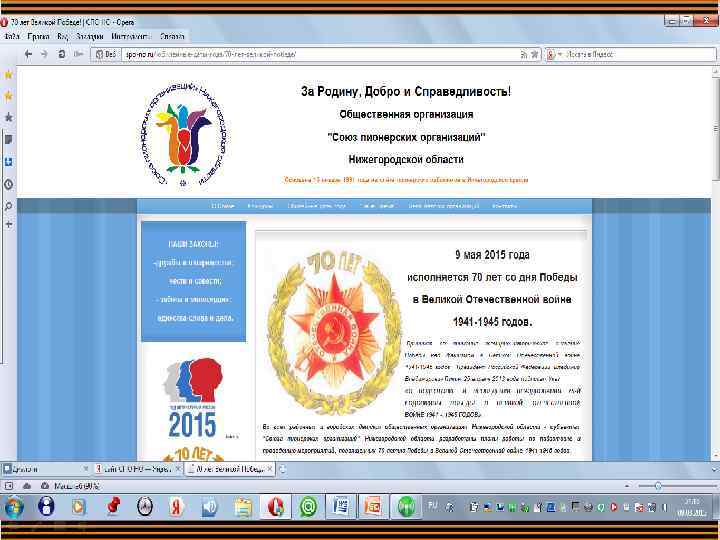Open the media player taskbar icon
The height and width of the screenshot is (540, 720).
[x=78, y=507]
